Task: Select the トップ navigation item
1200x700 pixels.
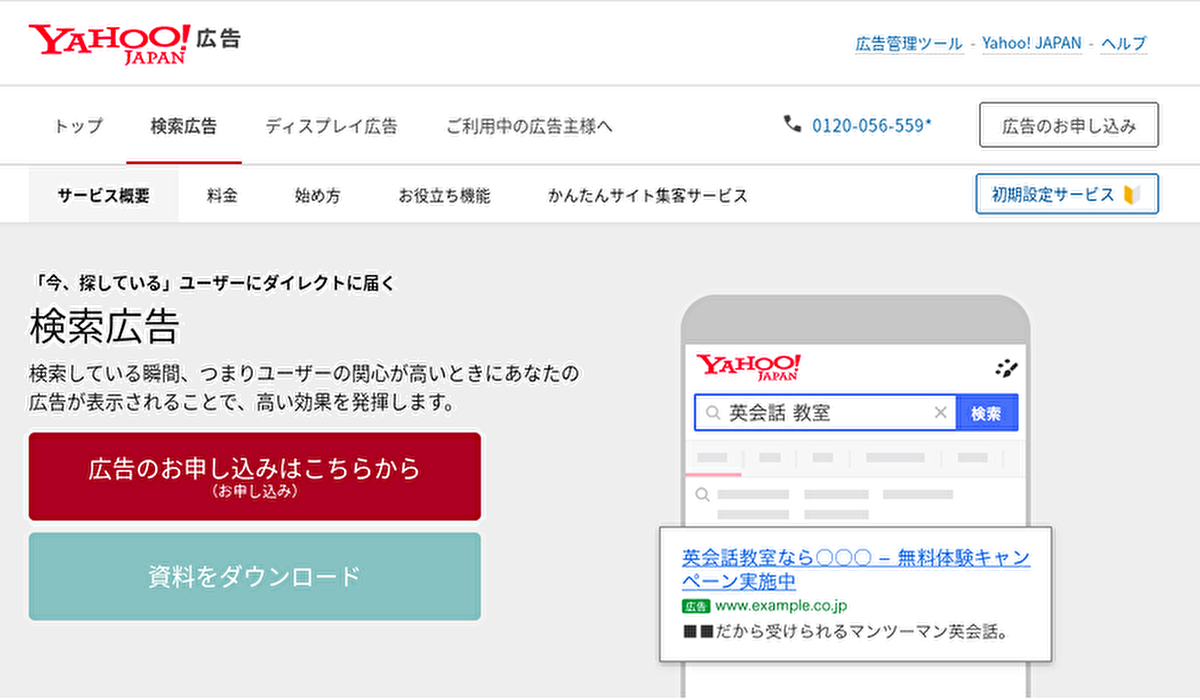Action: tap(78, 126)
